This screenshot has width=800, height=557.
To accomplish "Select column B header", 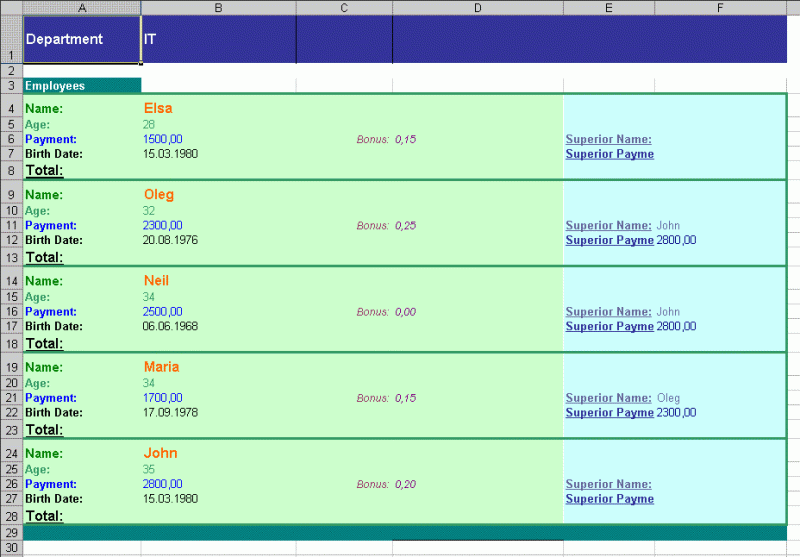I will coord(218,8).
